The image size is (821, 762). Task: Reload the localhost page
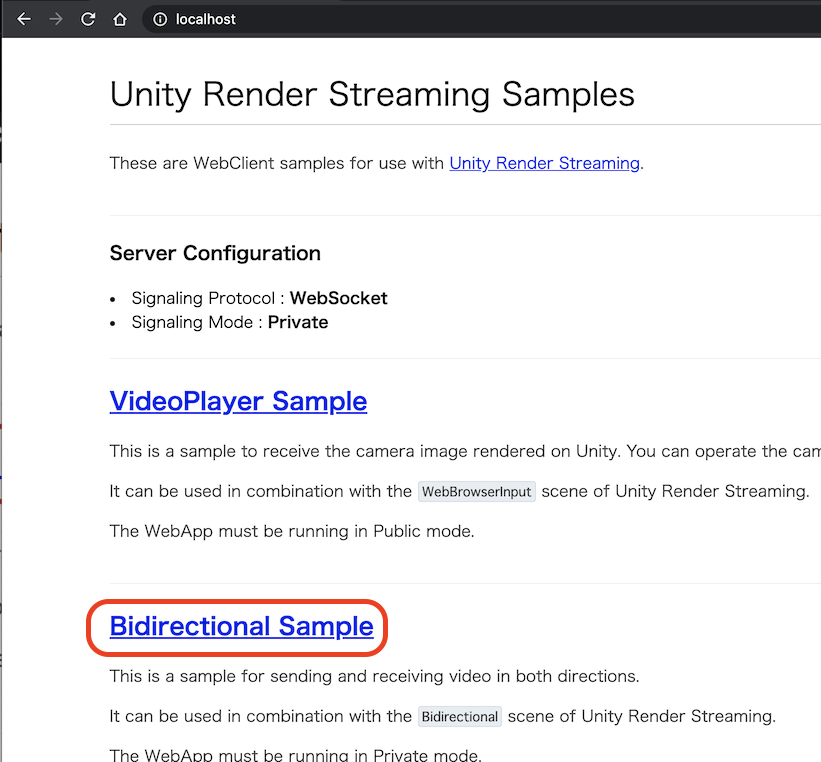pos(88,18)
